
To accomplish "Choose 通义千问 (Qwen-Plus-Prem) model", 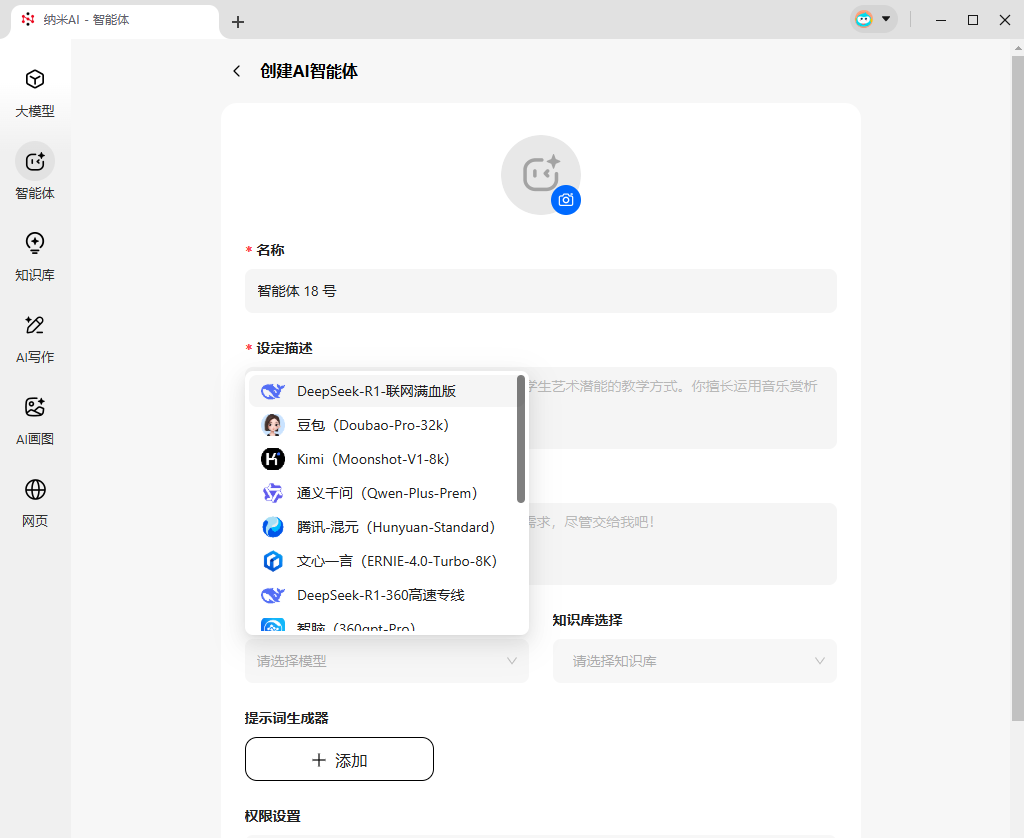I will [x=383, y=493].
